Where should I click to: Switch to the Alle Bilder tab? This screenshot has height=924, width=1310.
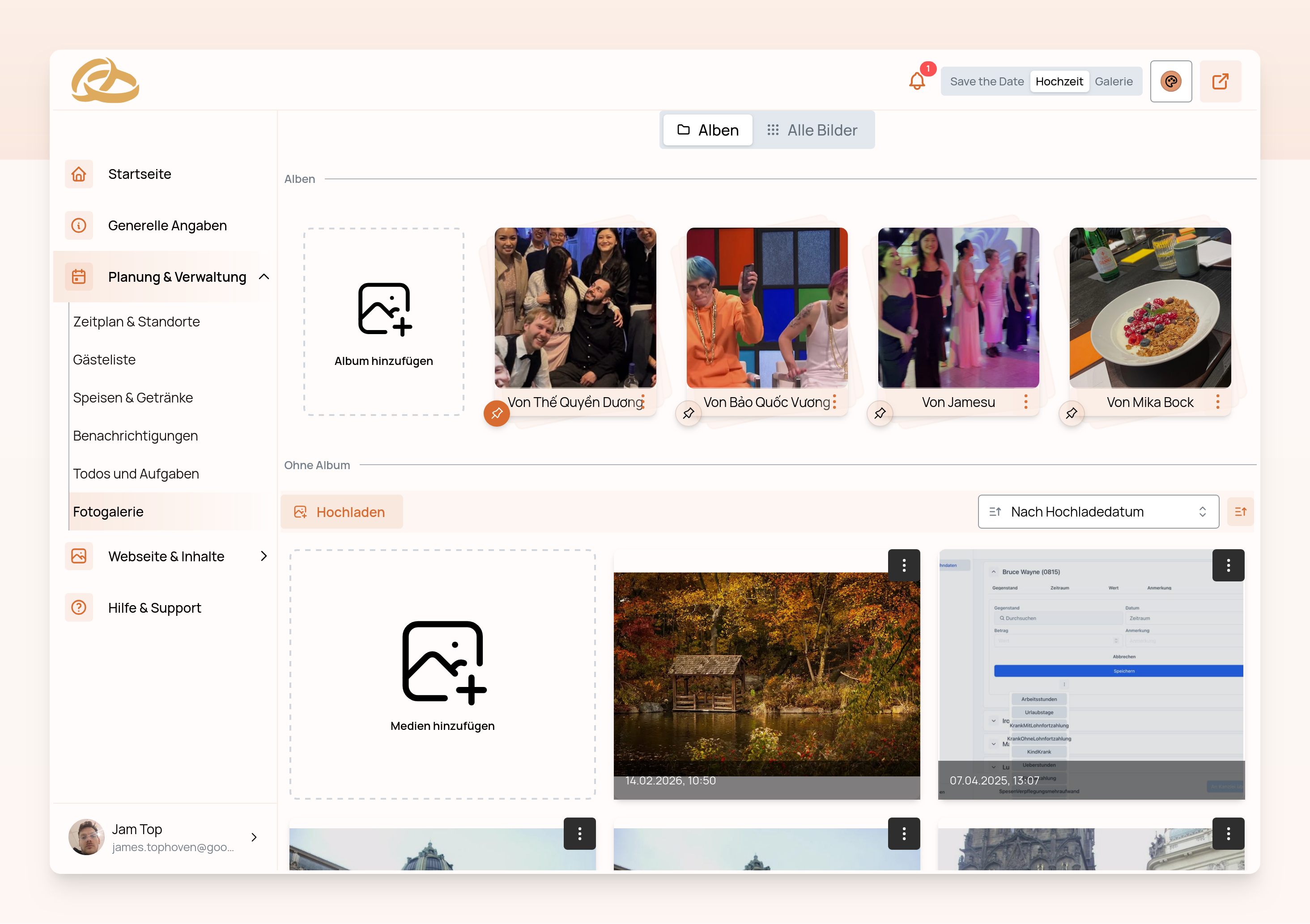pyautogui.click(x=812, y=130)
